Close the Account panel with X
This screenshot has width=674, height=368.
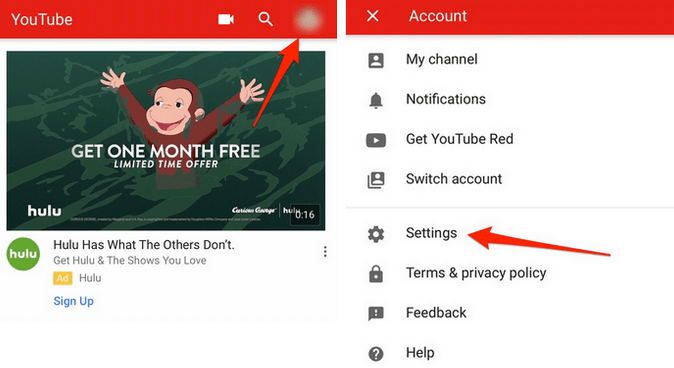click(x=373, y=16)
